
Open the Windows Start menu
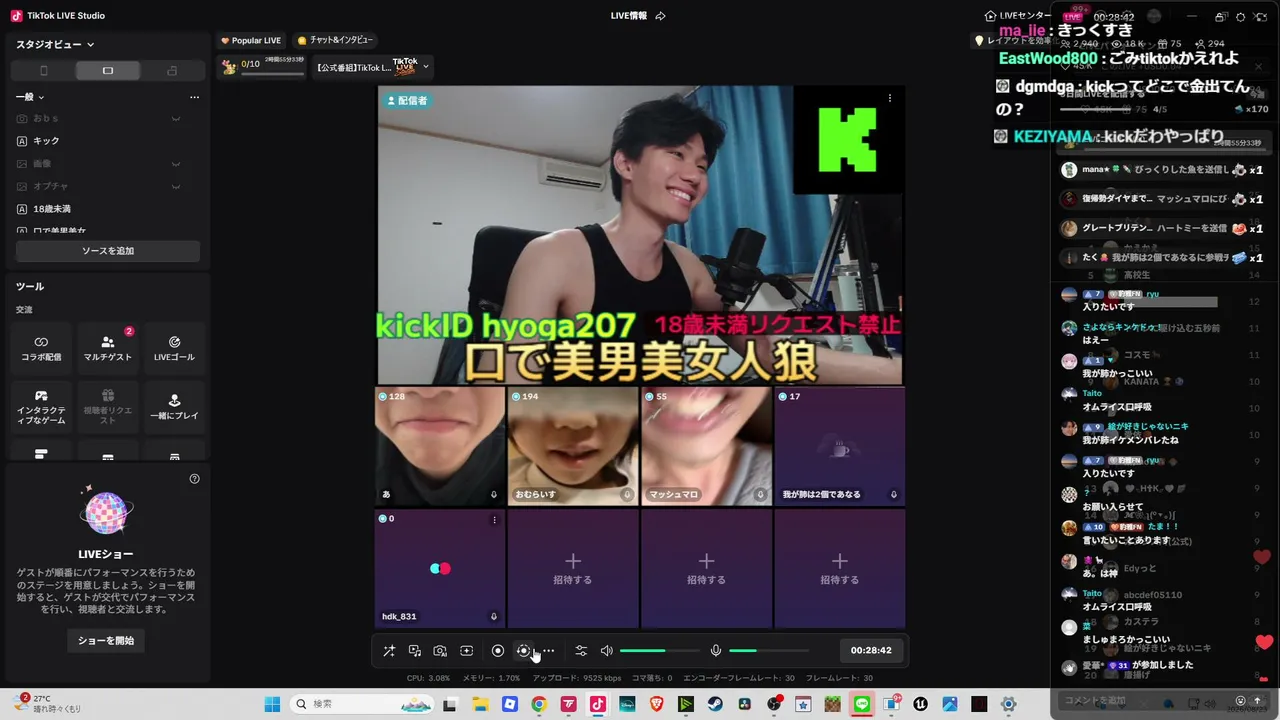point(272,704)
